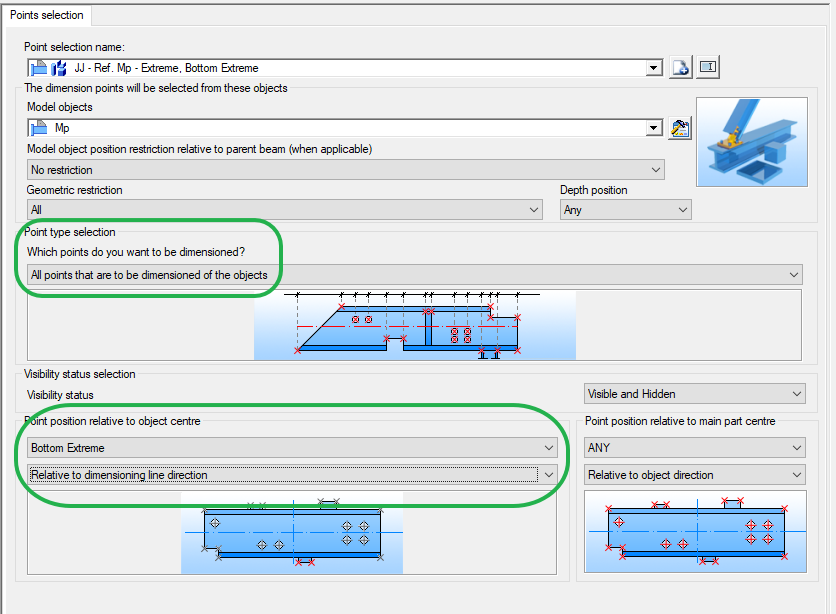Open the No restriction position dropdown
The height and width of the screenshot is (614, 836).
(x=653, y=169)
